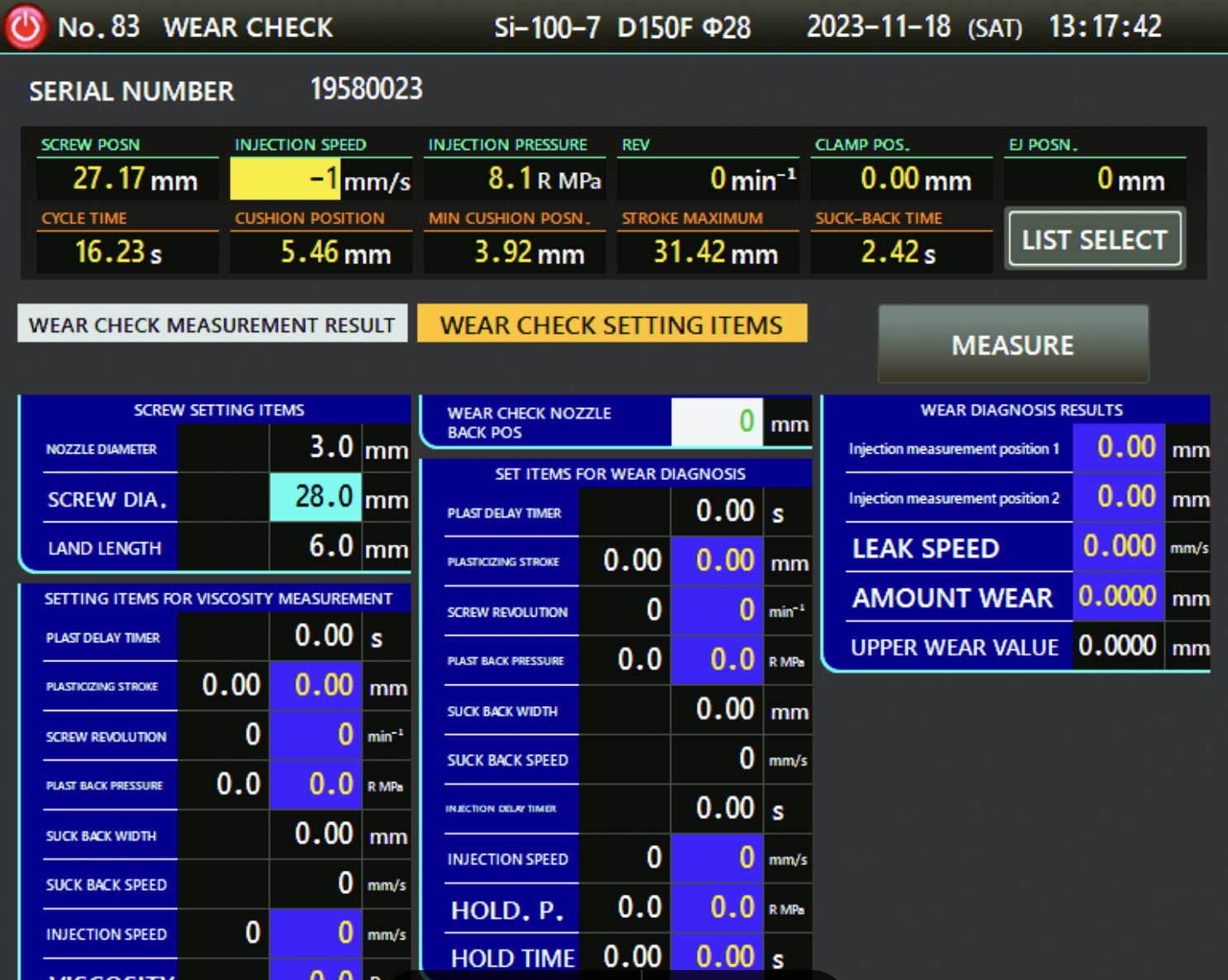The height and width of the screenshot is (980, 1228).
Task: Change wear diagnosis Plast Back Pressure blue field
Action: tap(717, 661)
